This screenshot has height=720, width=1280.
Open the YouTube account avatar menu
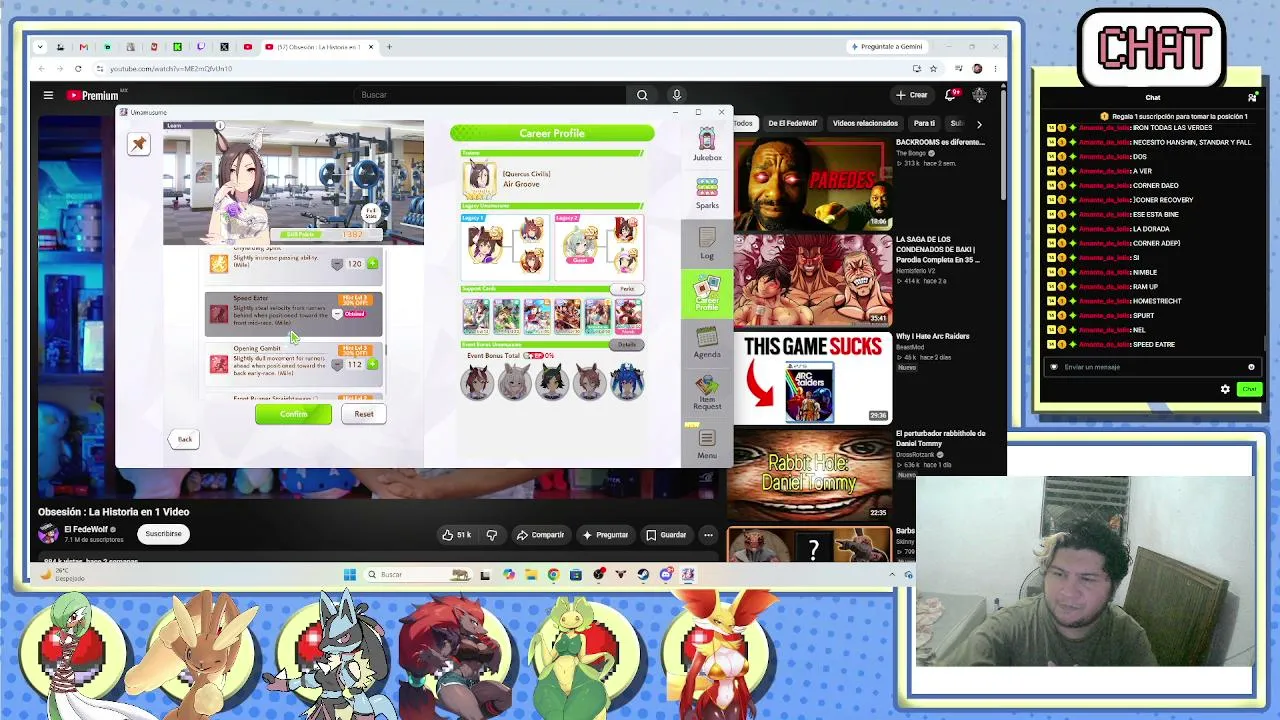[980, 95]
